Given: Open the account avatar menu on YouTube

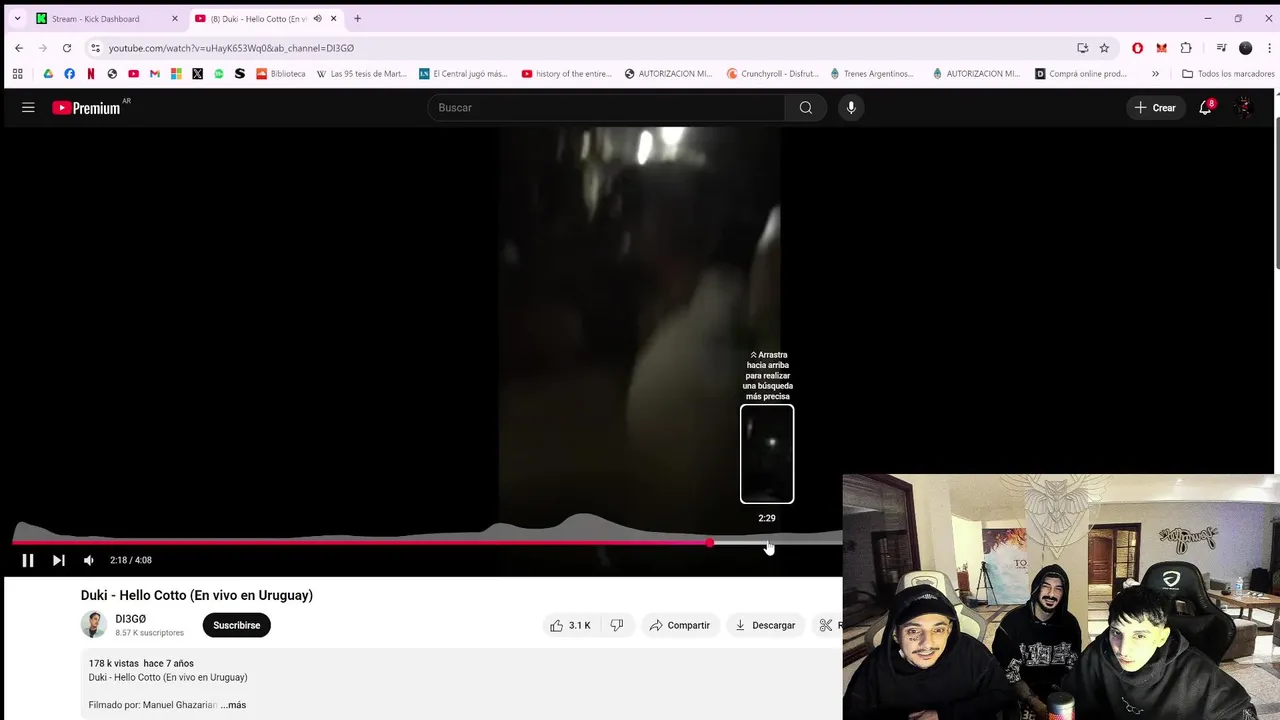Looking at the screenshot, I should (x=1243, y=107).
